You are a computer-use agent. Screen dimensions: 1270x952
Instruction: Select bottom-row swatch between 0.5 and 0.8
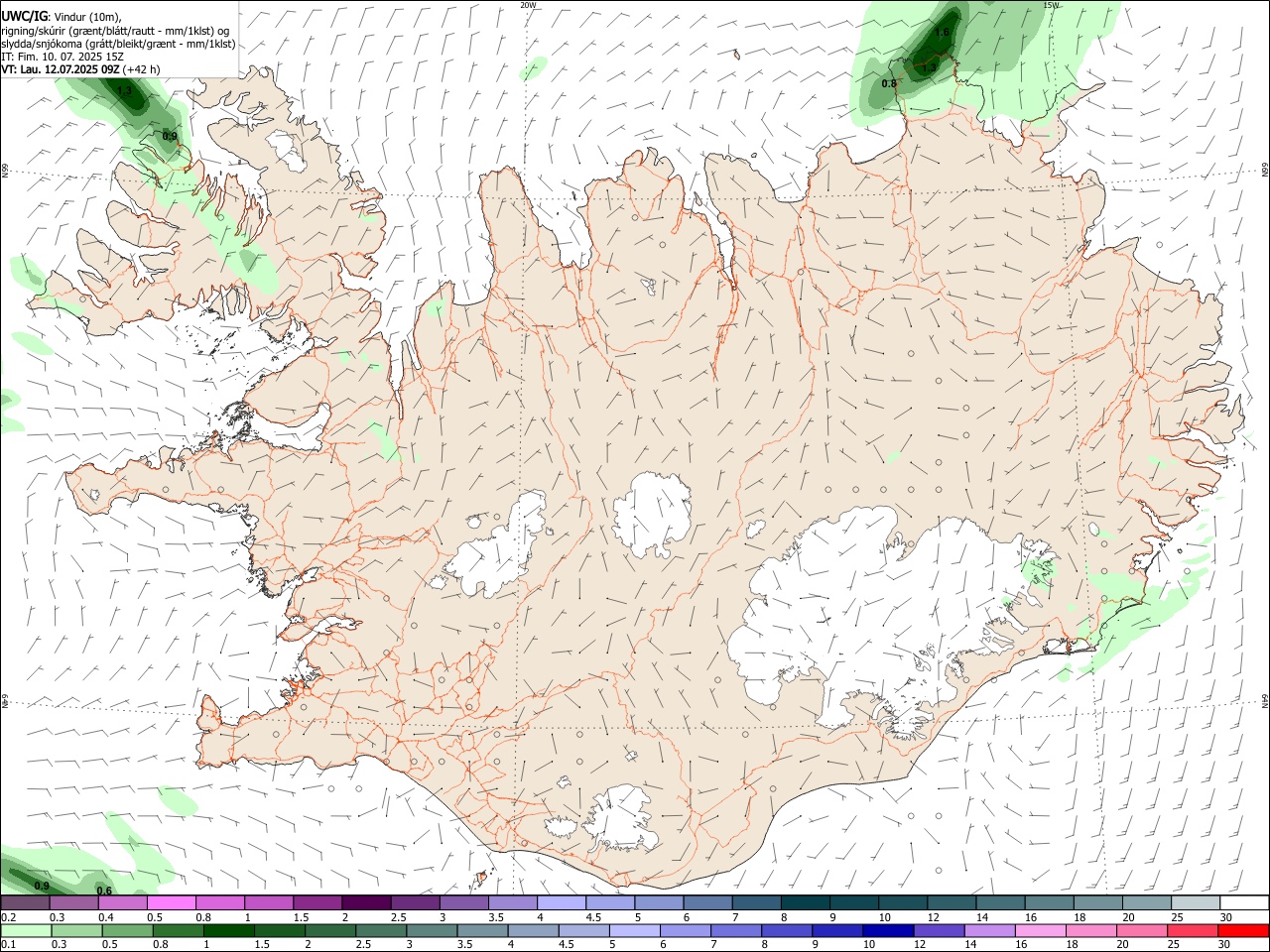tap(128, 930)
